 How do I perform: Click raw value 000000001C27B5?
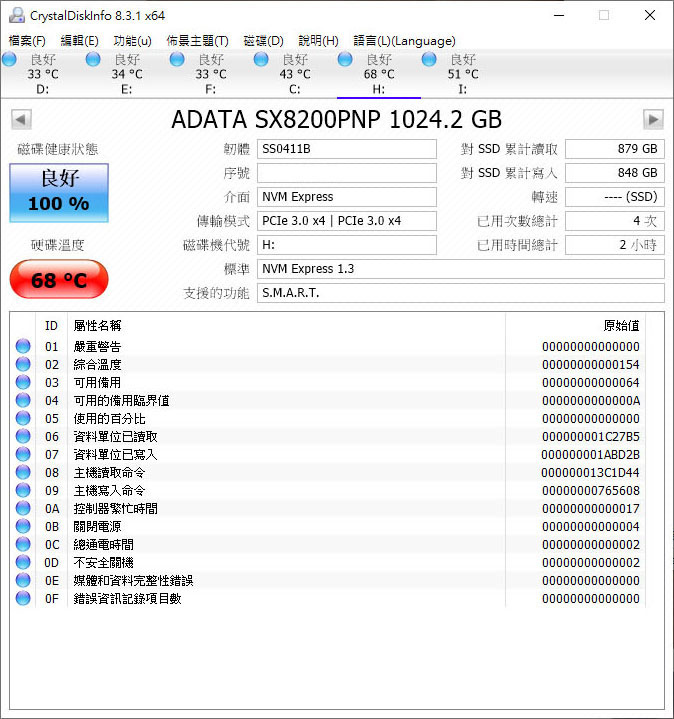[x=591, y=437]
